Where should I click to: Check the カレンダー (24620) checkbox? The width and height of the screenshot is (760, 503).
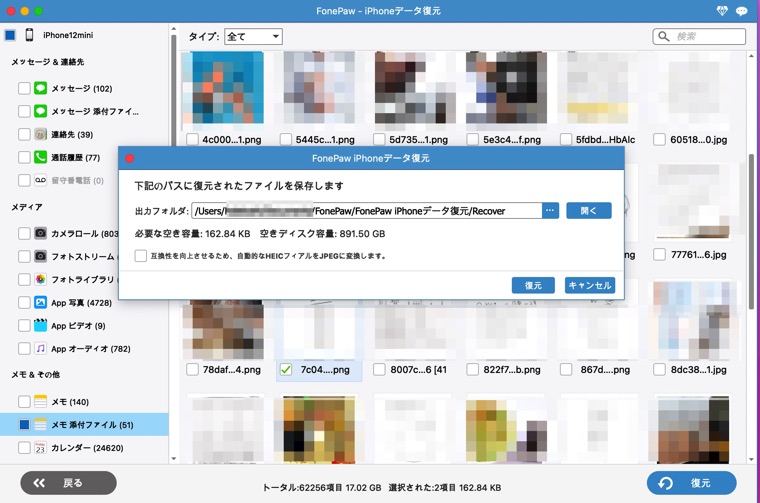pos(24,448)
